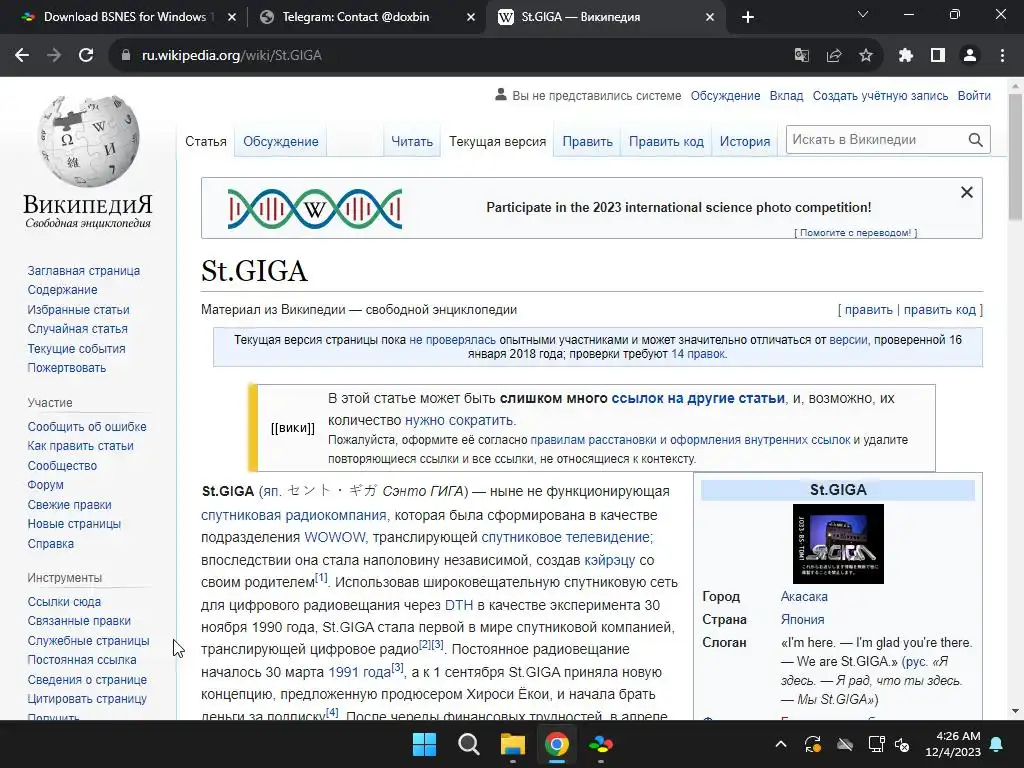This screenshot has width=1024, height=768.
Task: Click the Войти login link
Action: (974, 96)
